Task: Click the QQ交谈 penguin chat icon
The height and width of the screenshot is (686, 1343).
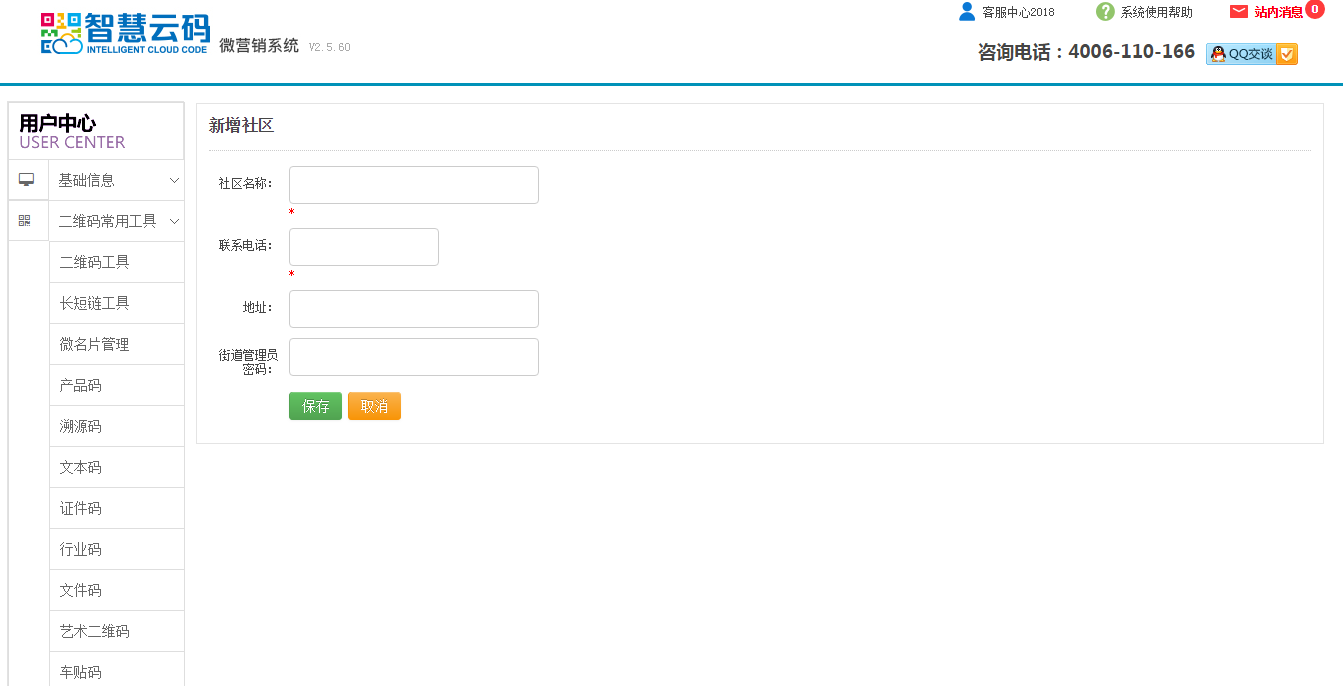Action: tap(1218, 54)
